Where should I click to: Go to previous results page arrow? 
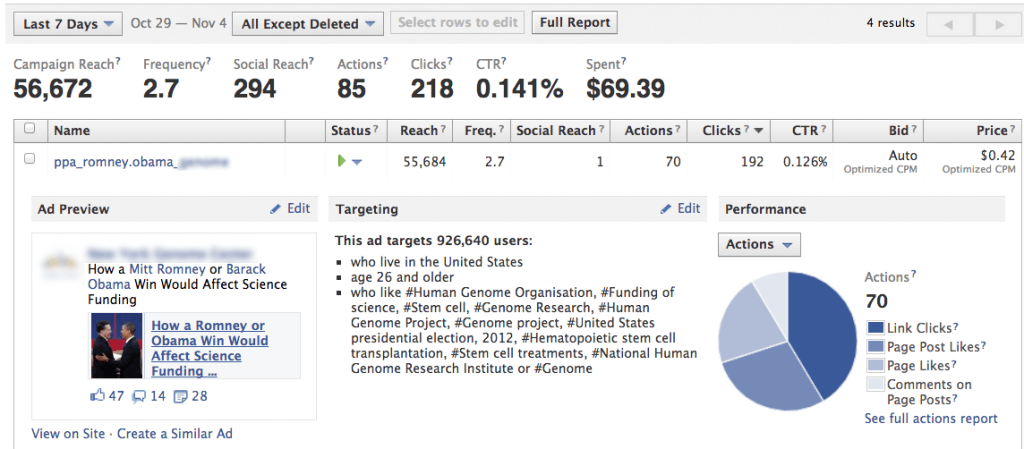[x=949, y=25]
